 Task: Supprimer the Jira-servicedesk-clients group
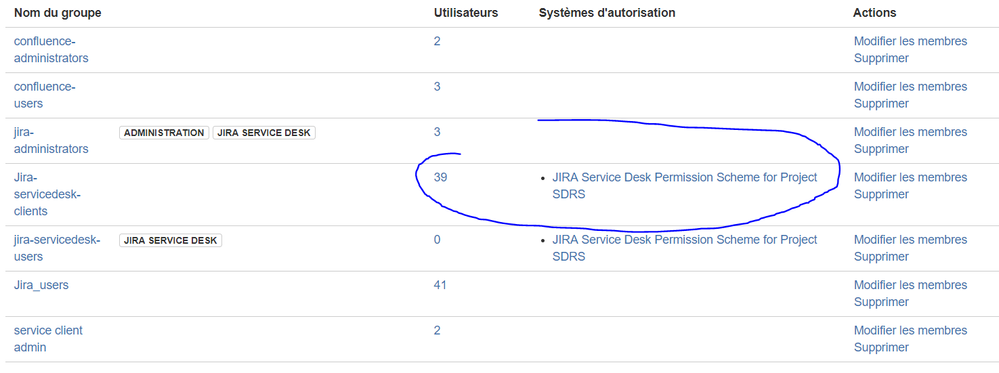tap(881, 194)
